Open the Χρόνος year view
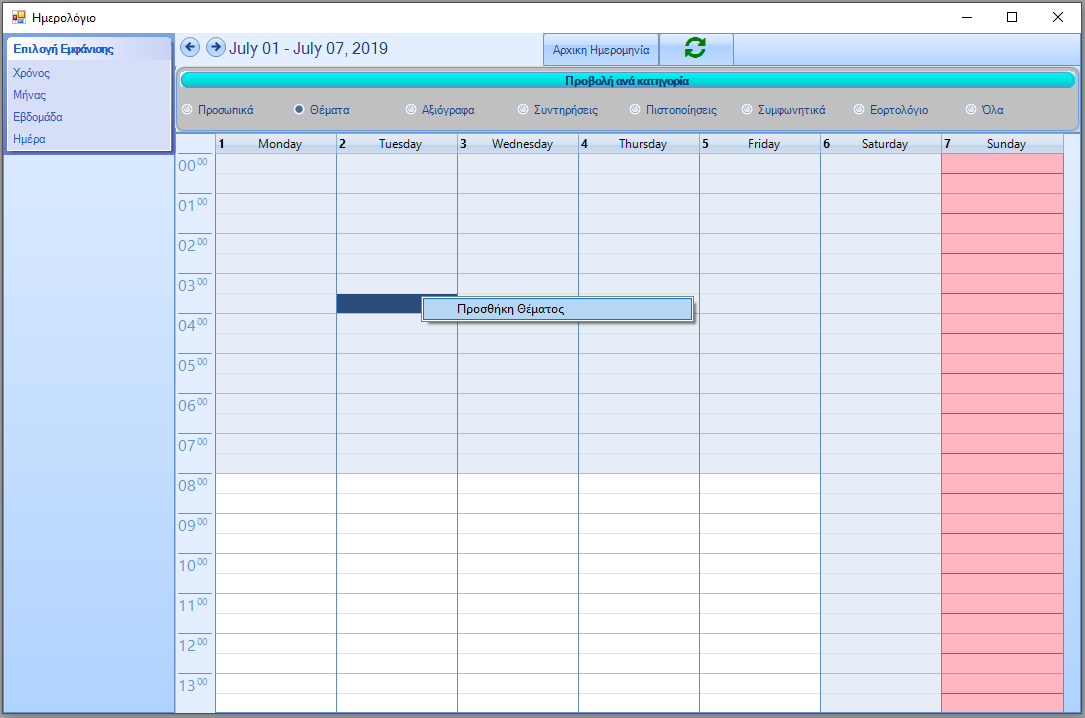Viewport: 1085px width, 718px height. (31, 73)
